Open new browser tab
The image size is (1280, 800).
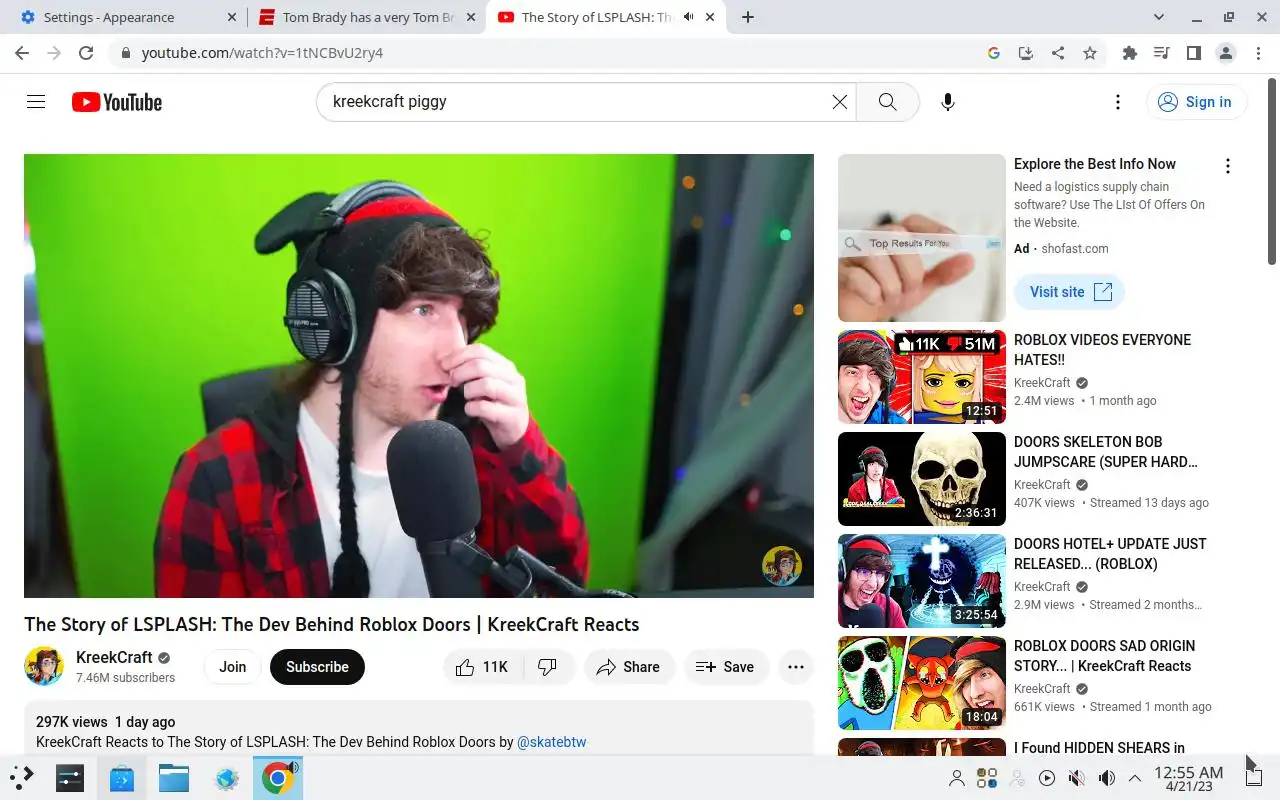point(748,17)
